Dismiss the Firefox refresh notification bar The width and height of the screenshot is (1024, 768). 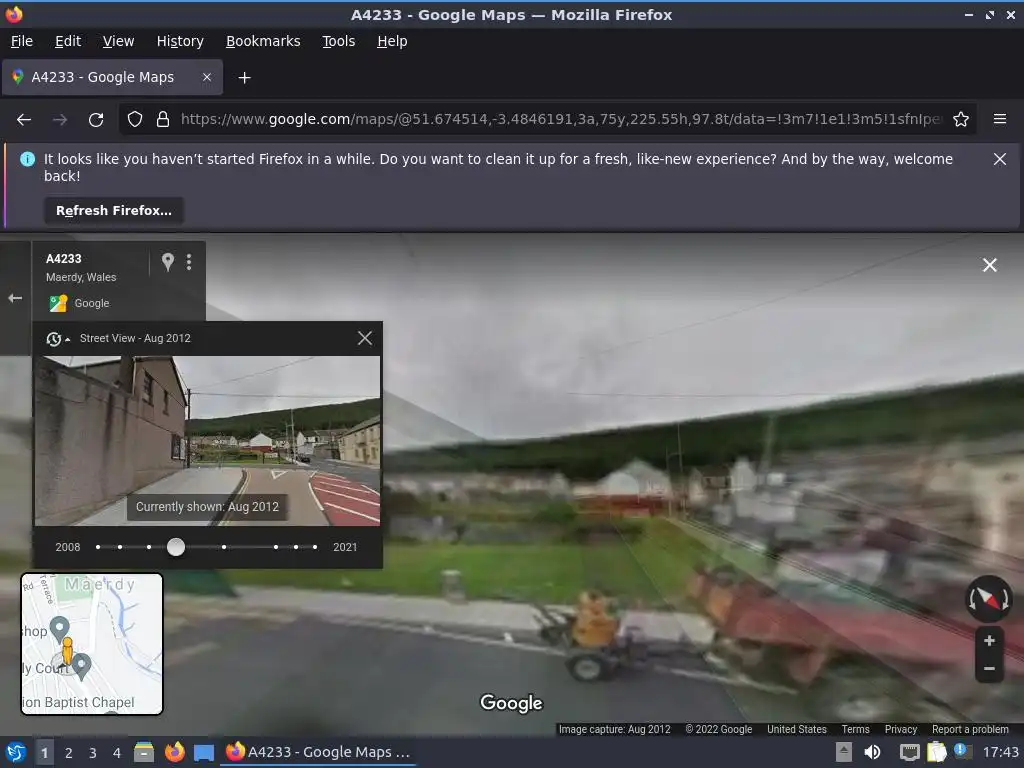(1000, 159)
